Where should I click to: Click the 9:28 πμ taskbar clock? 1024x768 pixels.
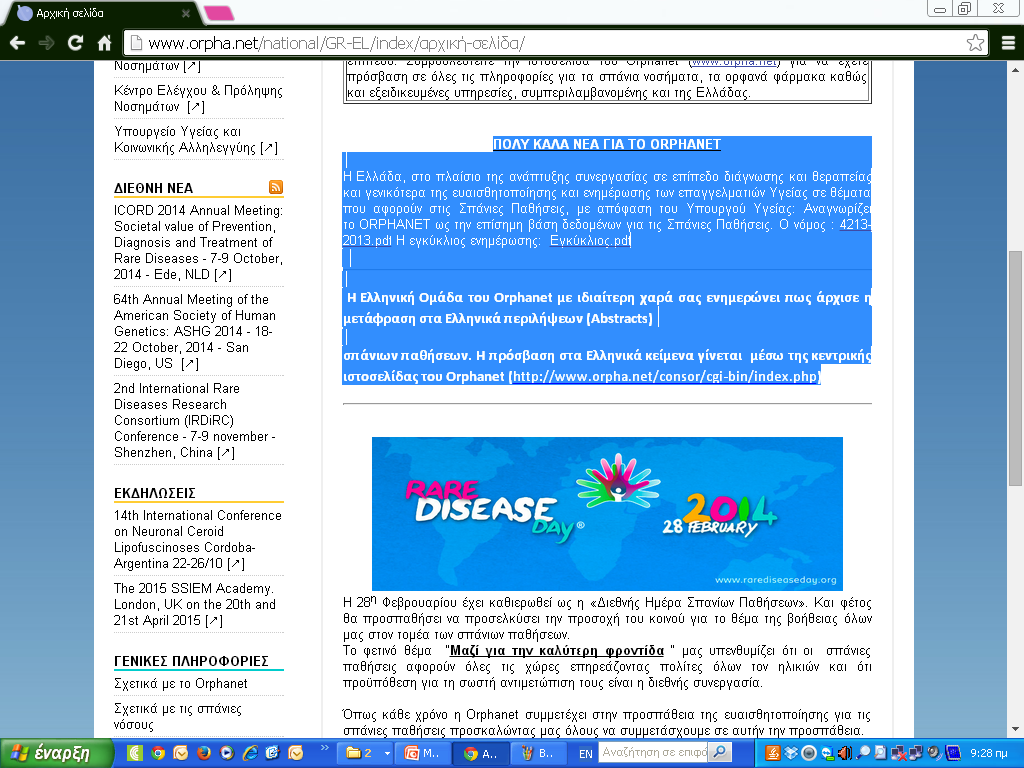tap(989, 753)
